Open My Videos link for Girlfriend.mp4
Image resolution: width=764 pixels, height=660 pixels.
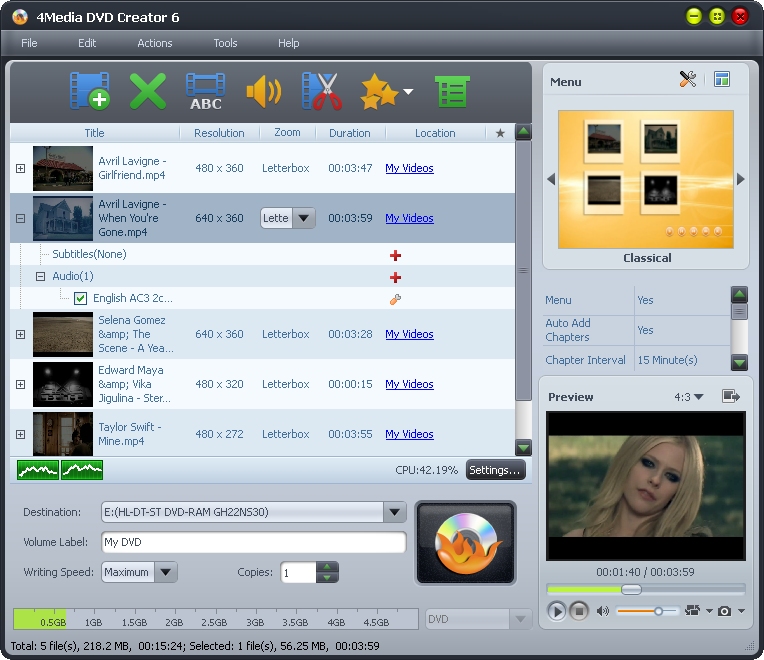tap(409, 168)
